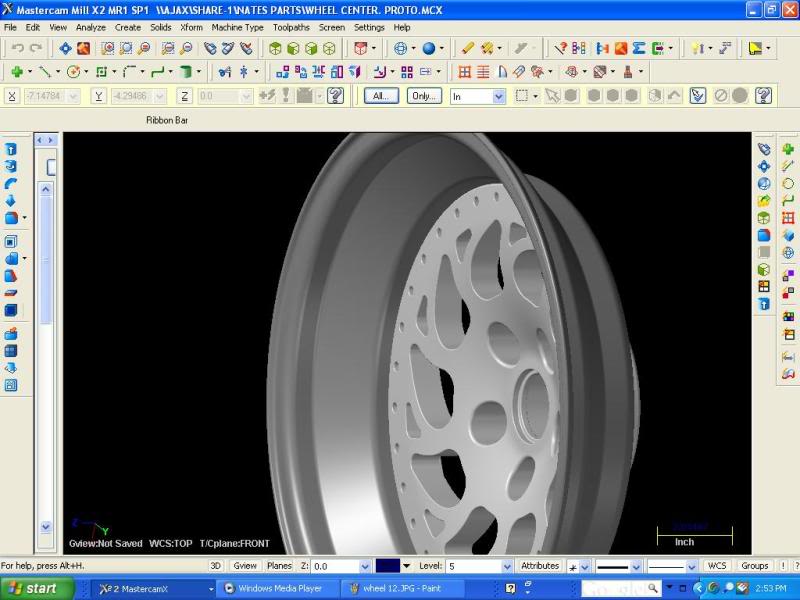Image resolution: width=800 pixels, height=600 pixels.
Task: Toggle the Y coordinate lock button
Action: coord(99,96)
